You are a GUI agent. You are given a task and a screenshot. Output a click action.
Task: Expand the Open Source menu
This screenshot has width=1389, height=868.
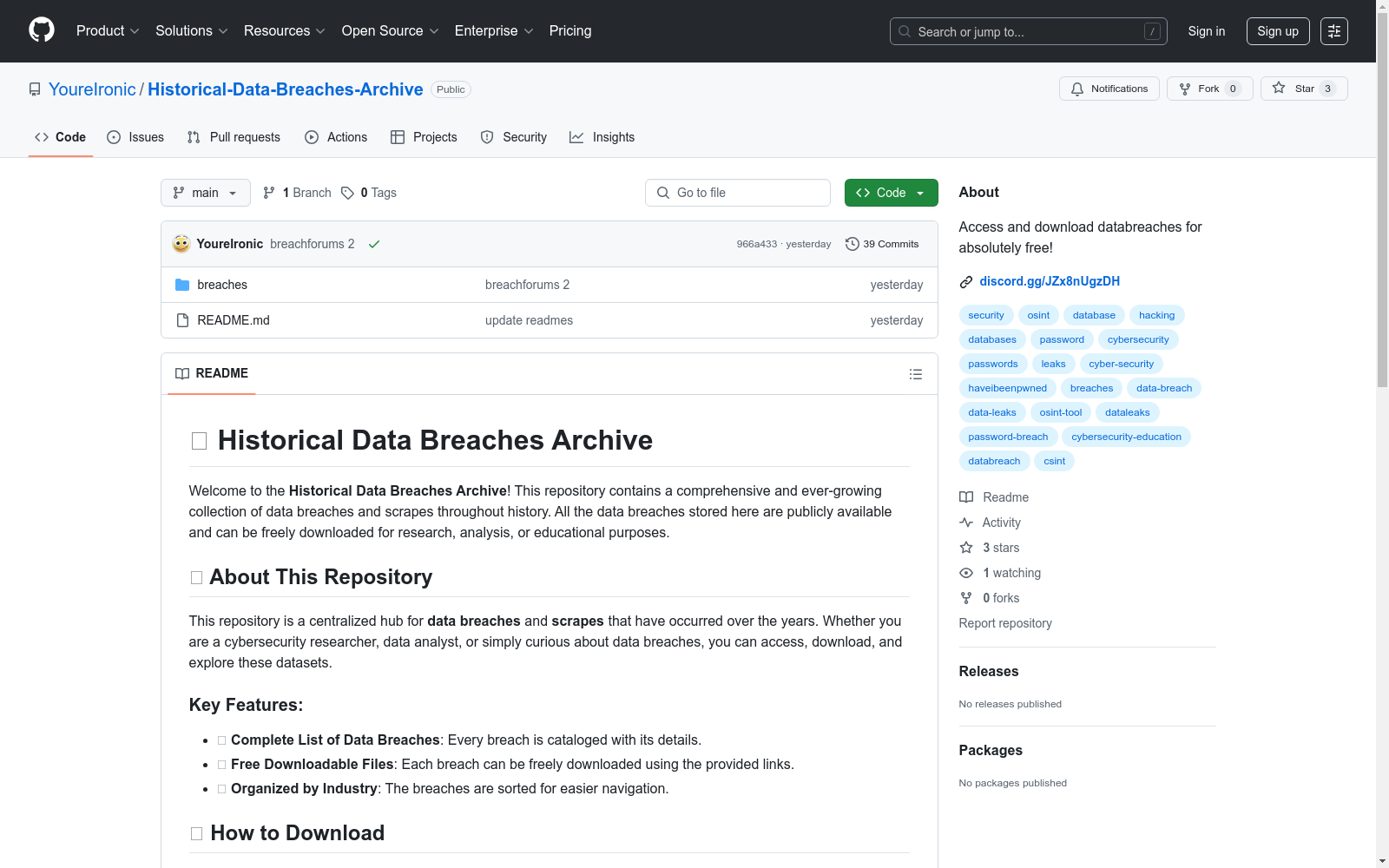(x=390, y=31)
